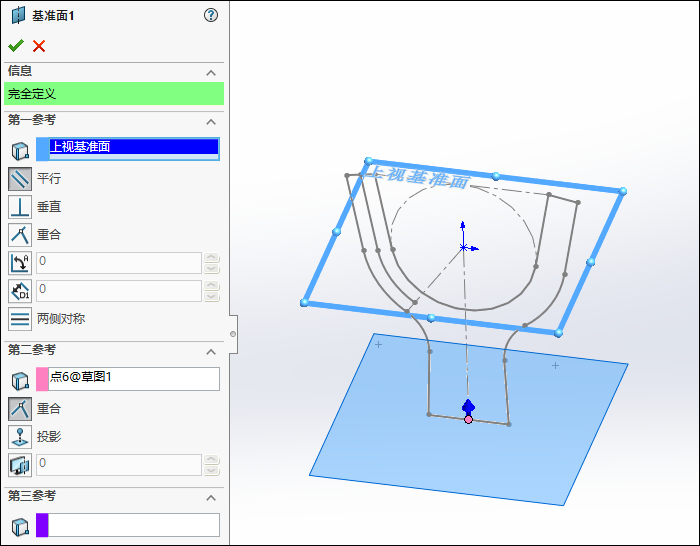Toggle 重合 constraint in second reference
This screenshot has height=546, width=700.
20,409
